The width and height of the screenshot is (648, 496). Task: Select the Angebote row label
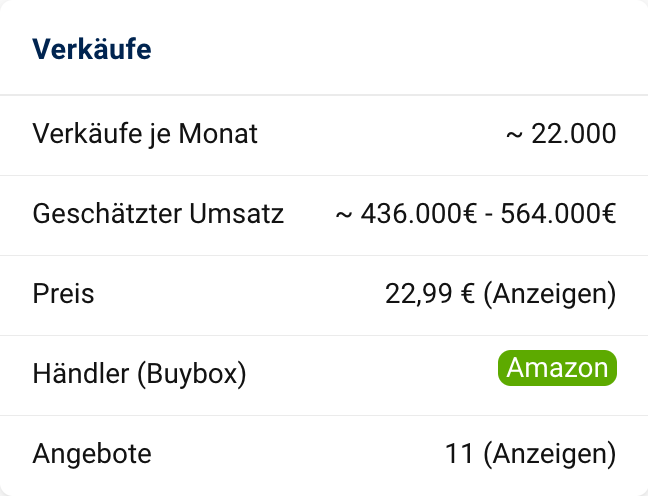click(92, 454)
